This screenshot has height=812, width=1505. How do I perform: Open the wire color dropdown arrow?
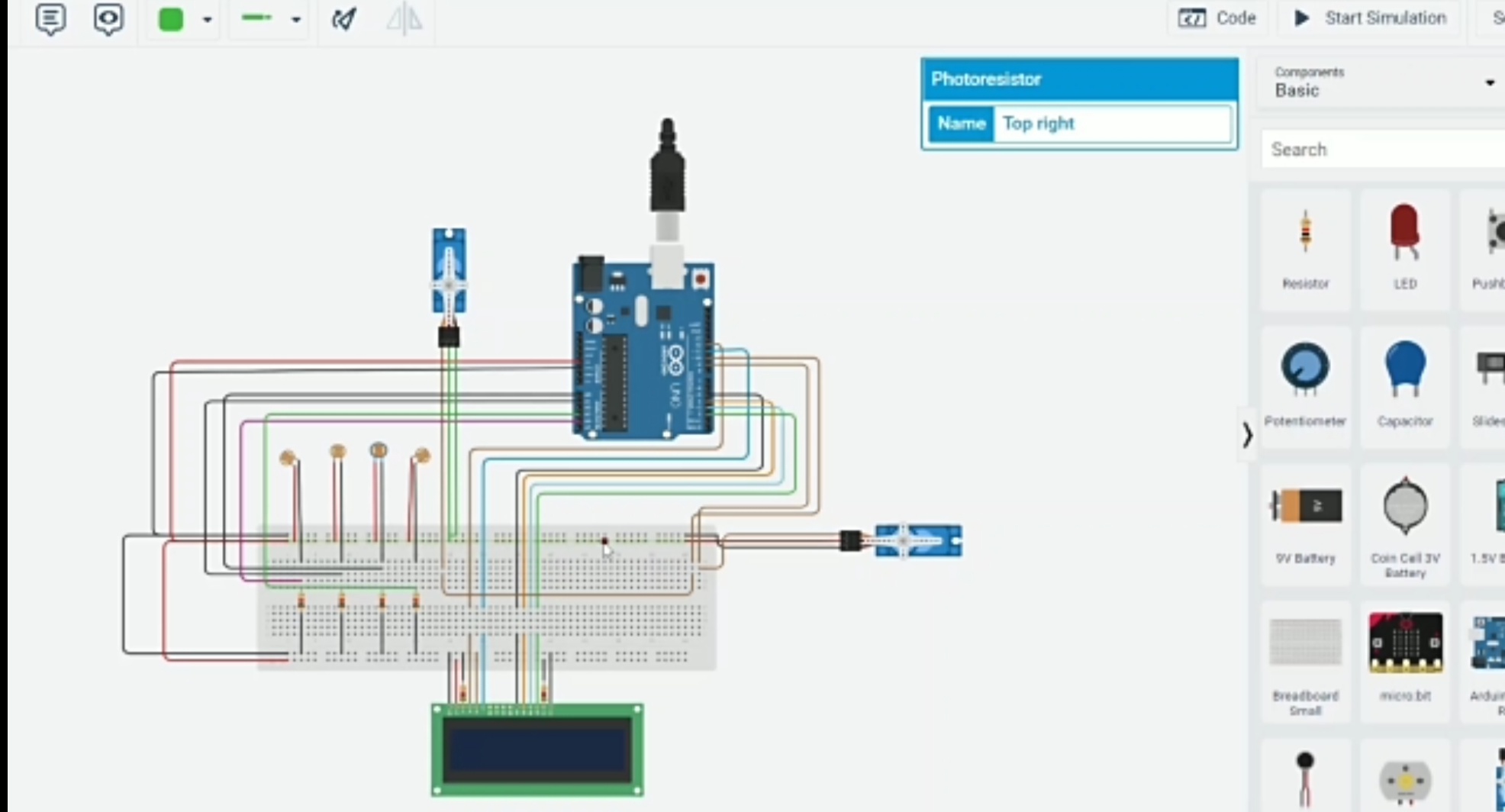tap(207, 20)
